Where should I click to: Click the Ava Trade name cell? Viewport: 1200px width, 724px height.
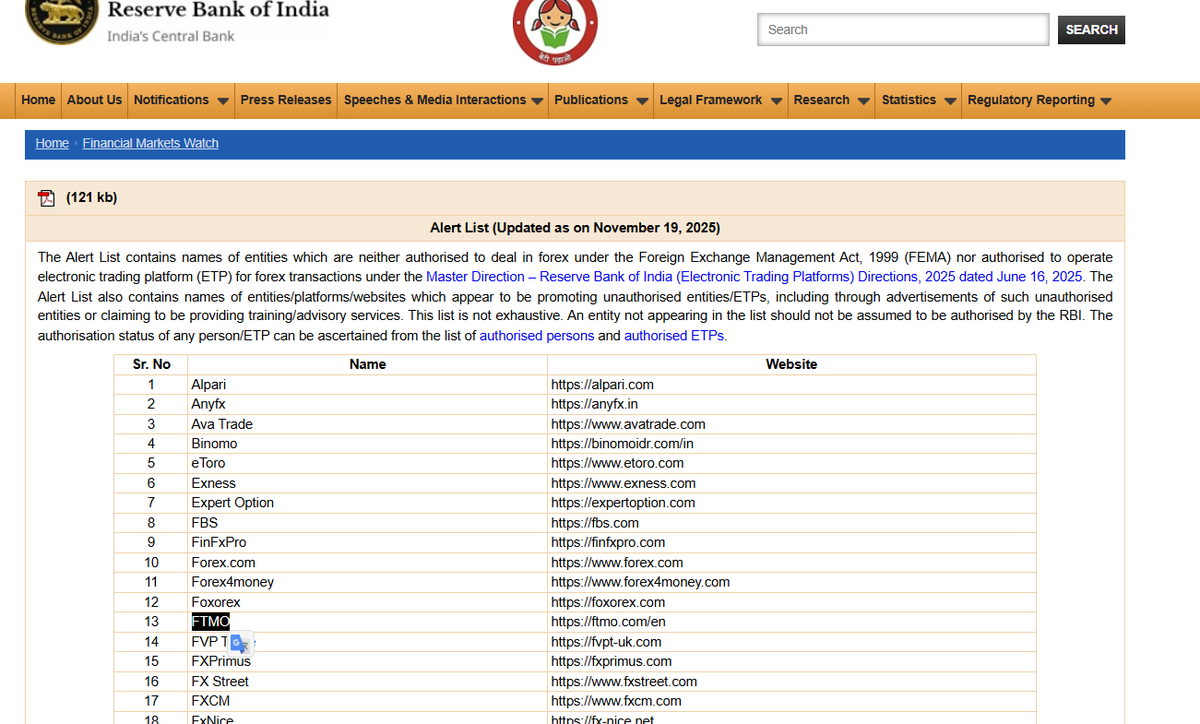click(x=367, y=424)
